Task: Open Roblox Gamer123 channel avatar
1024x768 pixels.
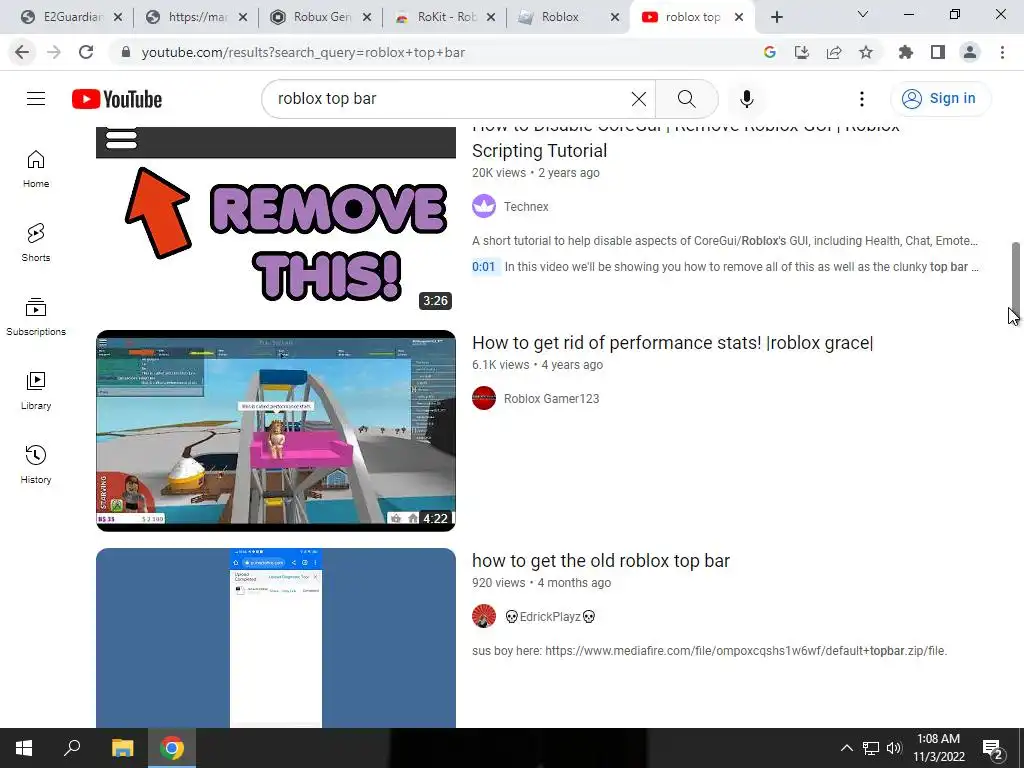Action: coord(484,398)
